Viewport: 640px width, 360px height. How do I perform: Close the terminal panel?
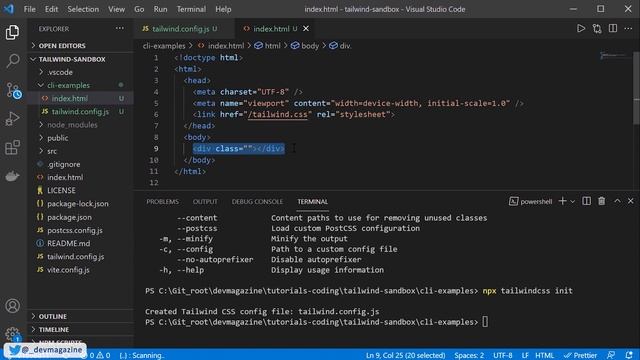(x=631, y=201)
